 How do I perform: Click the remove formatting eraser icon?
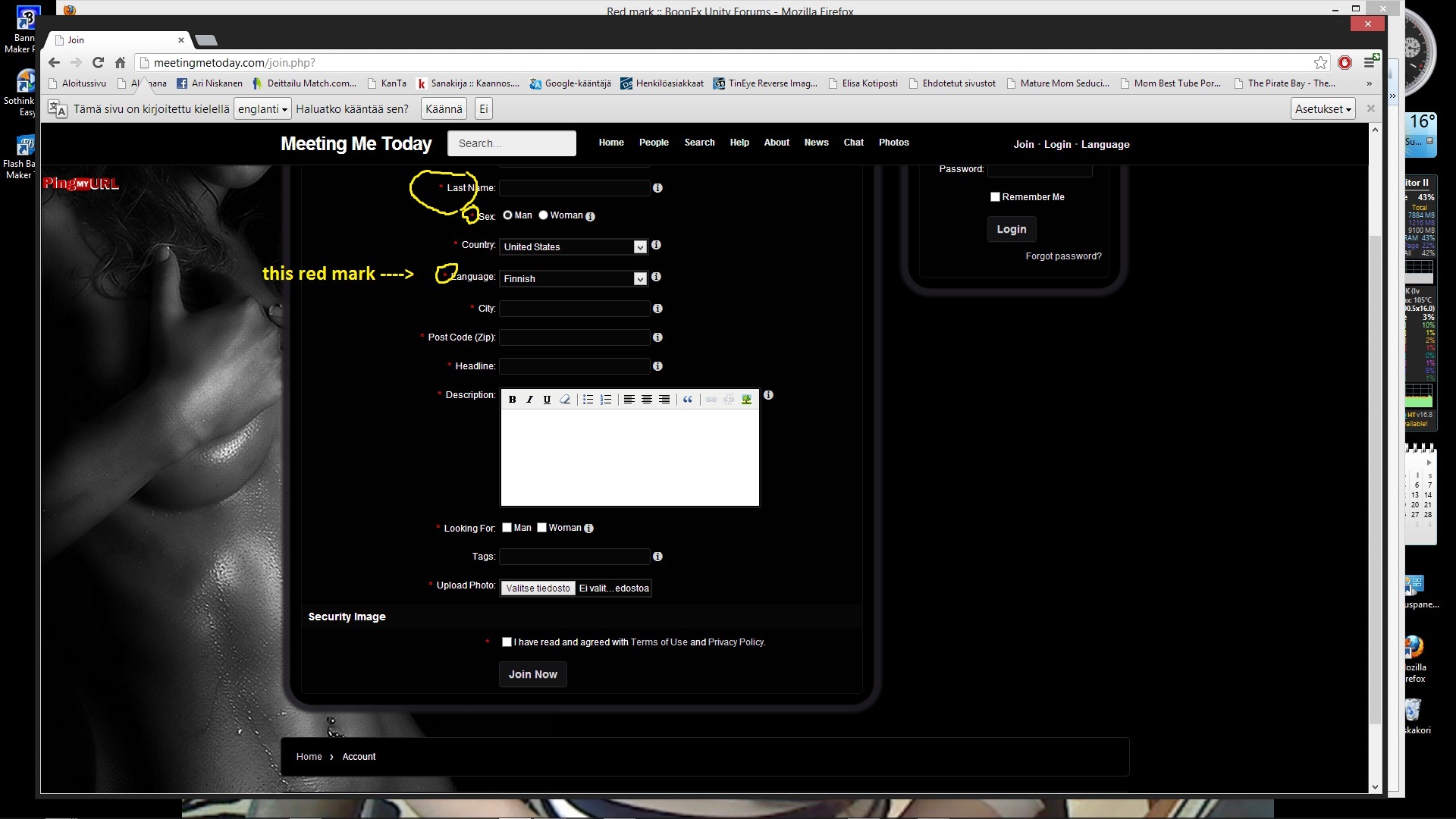click(565, 400)
